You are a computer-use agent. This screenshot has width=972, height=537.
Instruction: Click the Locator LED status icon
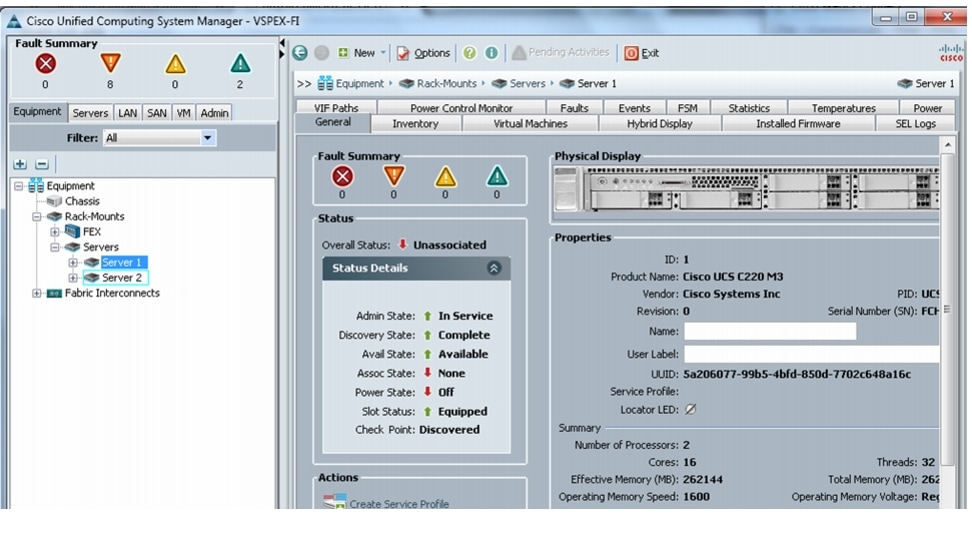tap(690, 410)
